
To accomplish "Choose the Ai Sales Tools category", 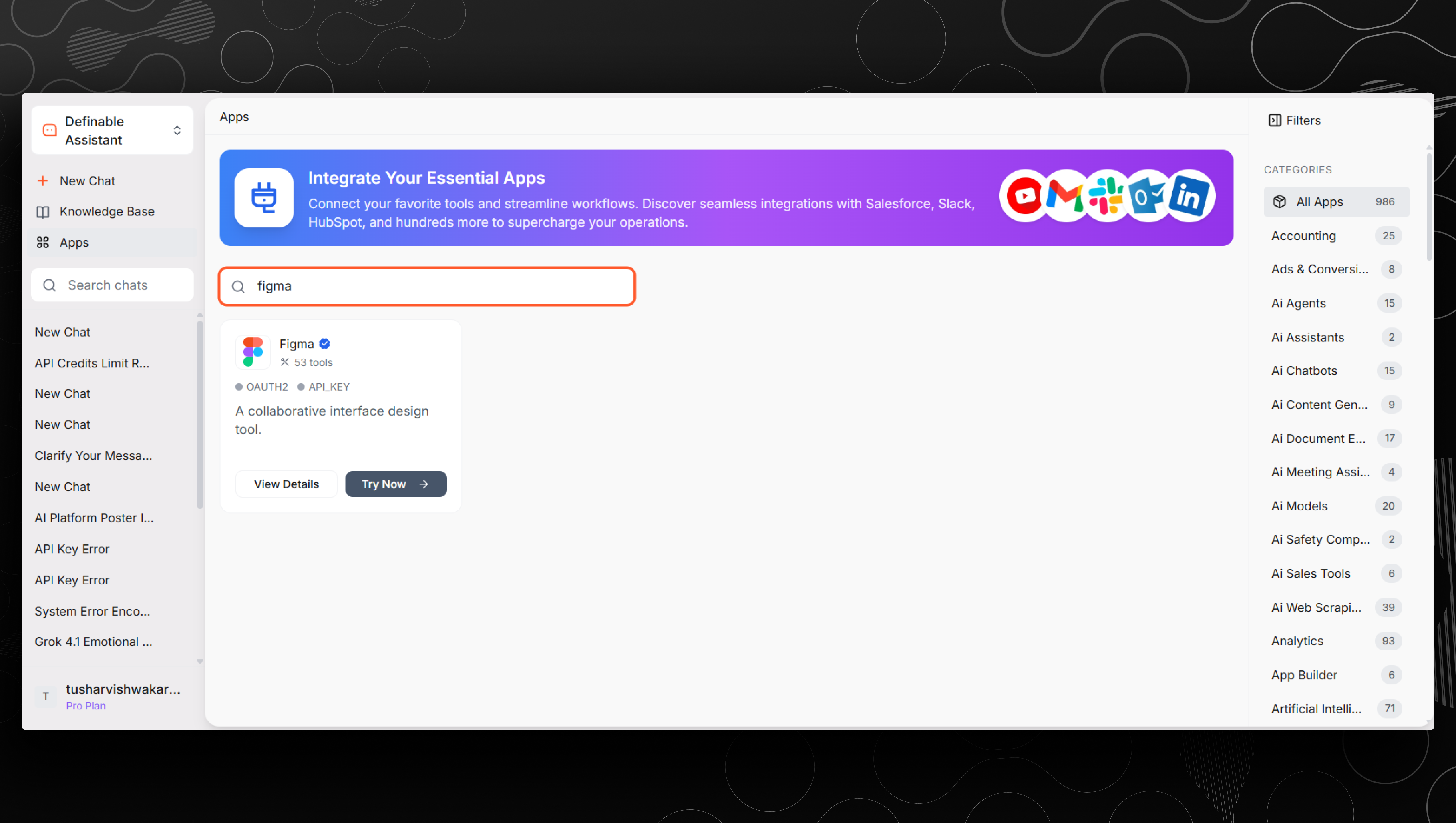I will point(1336,573).
